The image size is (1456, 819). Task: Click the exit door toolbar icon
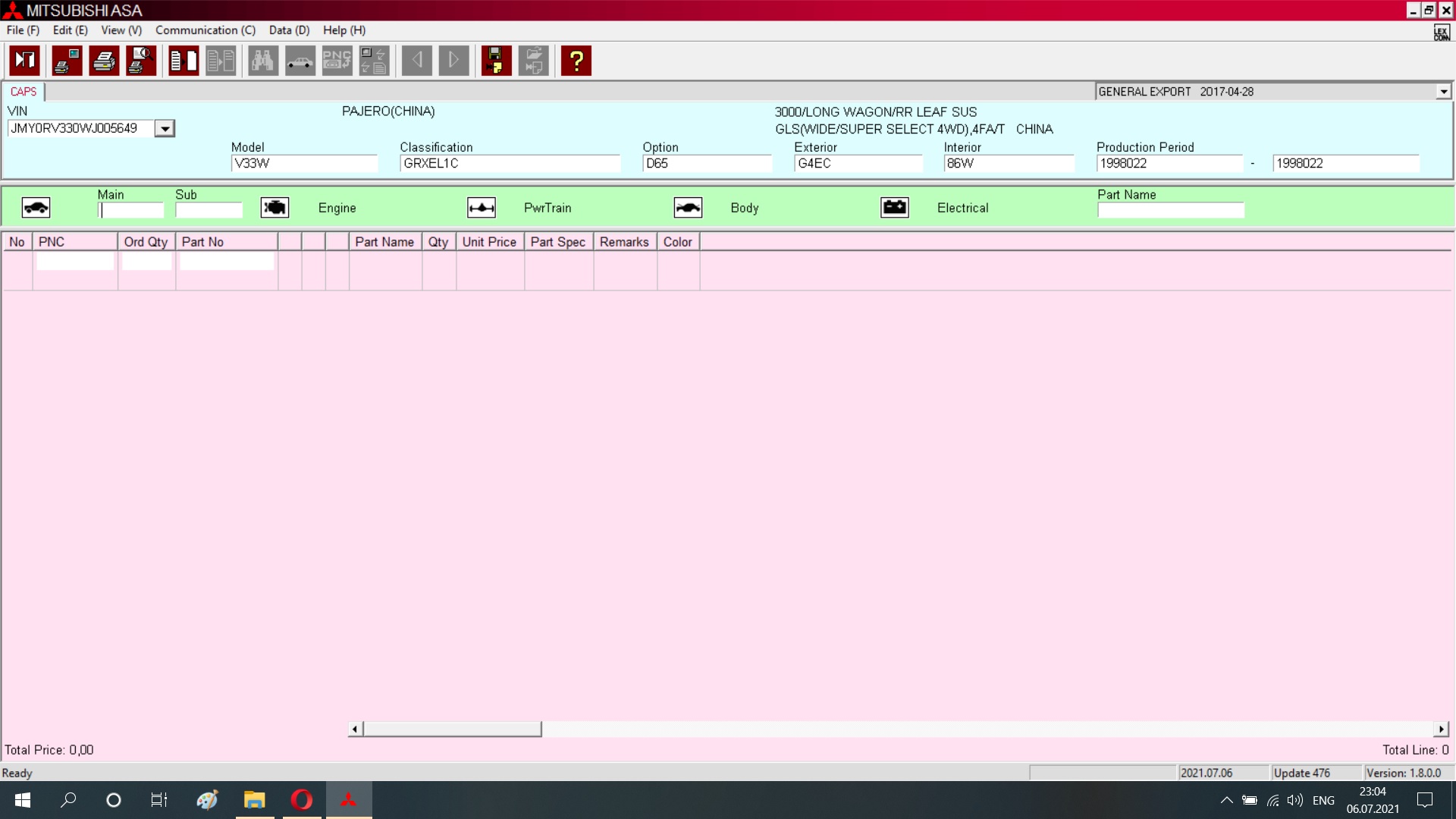point(25,61)
